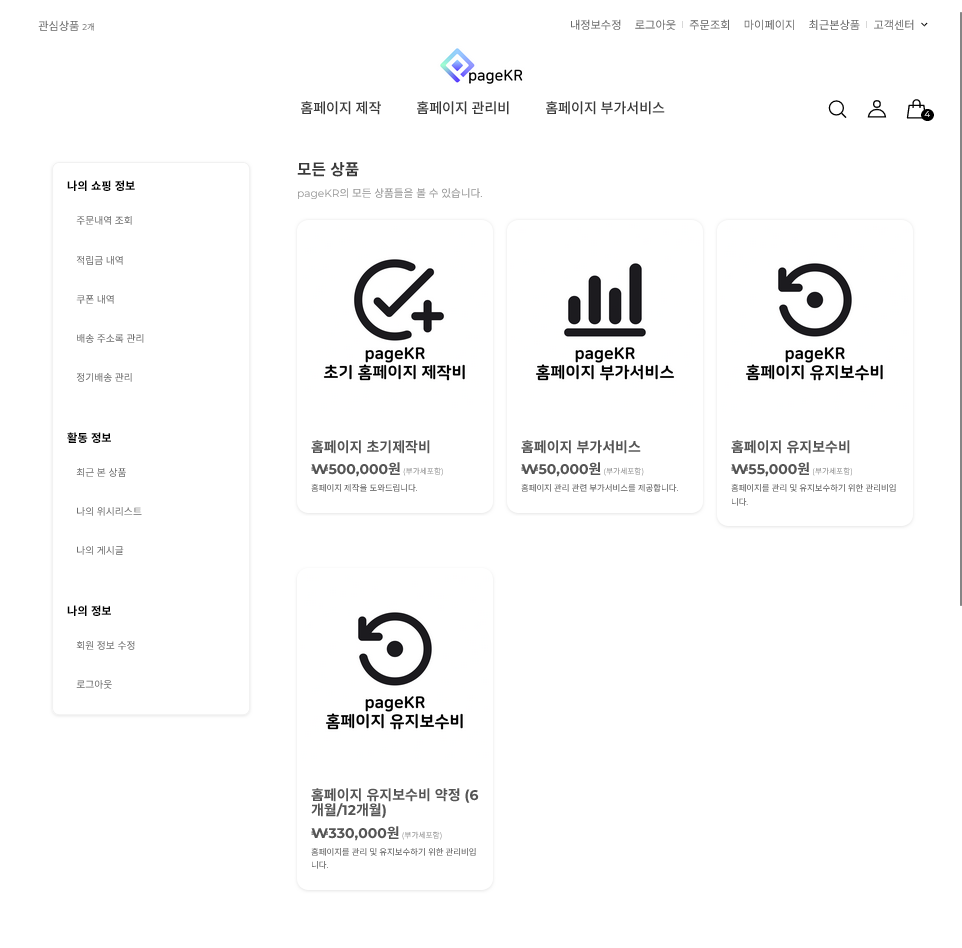Click the 고객센터 link text
This screenshot has width=962, height=948.
(x=893, y=25)
